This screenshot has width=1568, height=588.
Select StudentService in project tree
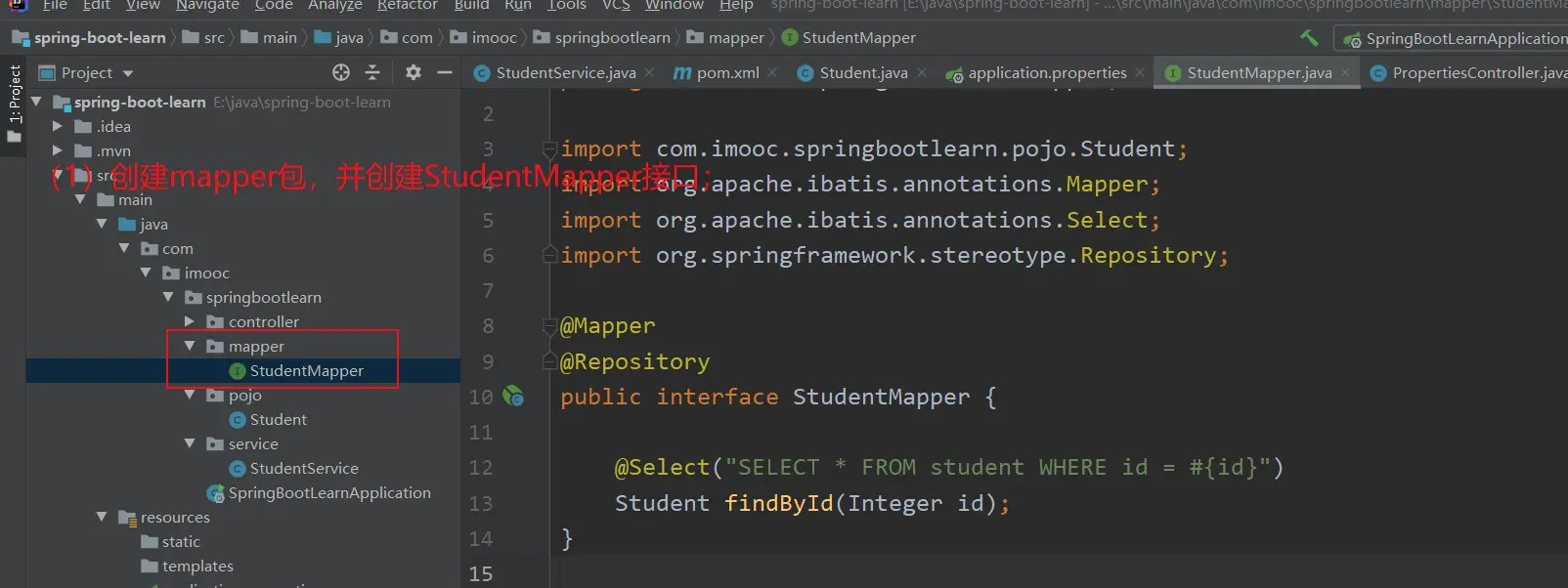click(x=303, y=468)
